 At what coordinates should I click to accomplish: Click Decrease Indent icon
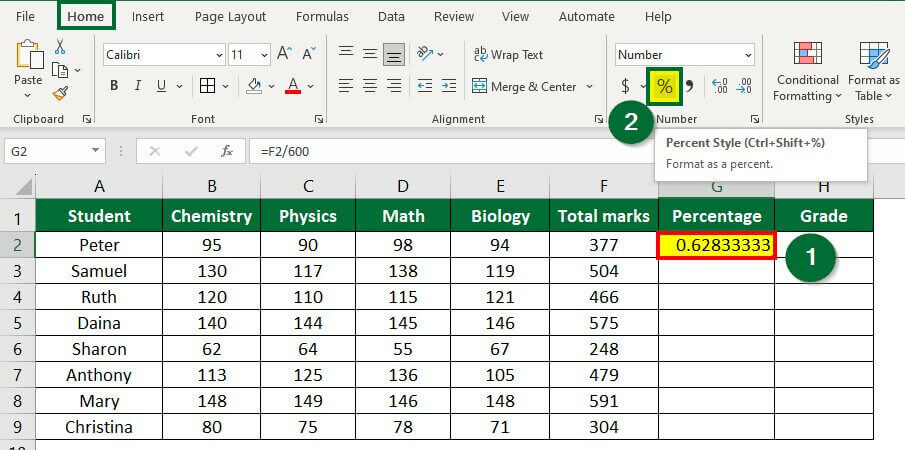[x=425, y=86]
